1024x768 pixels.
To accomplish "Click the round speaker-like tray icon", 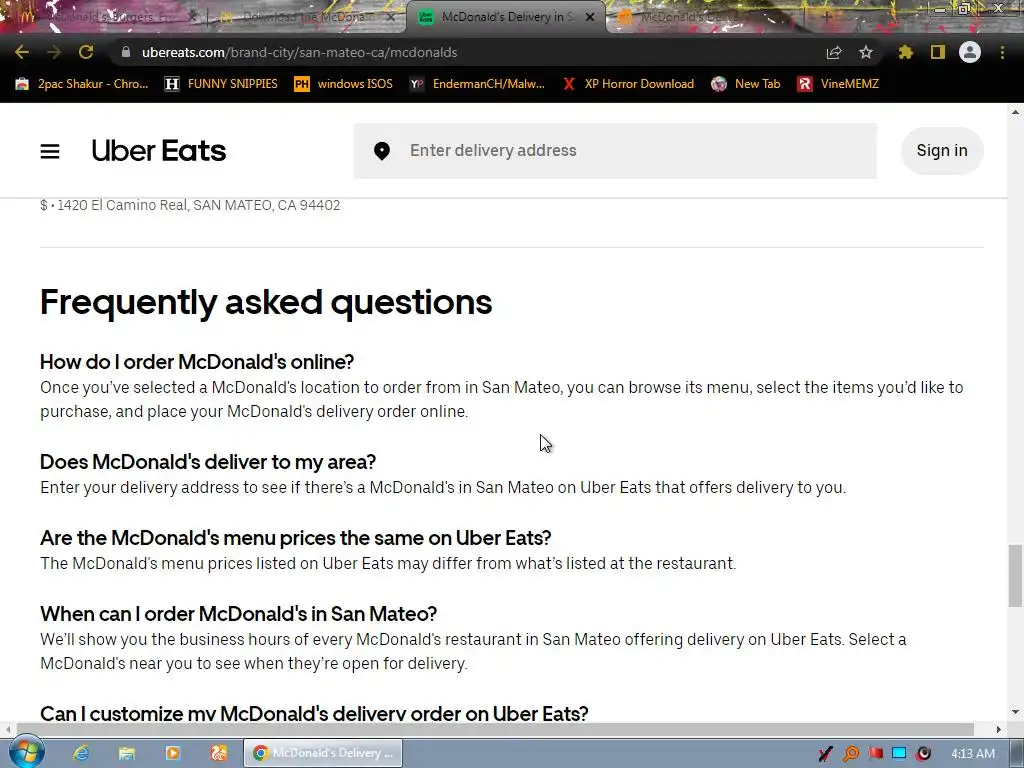I will 923,754.
